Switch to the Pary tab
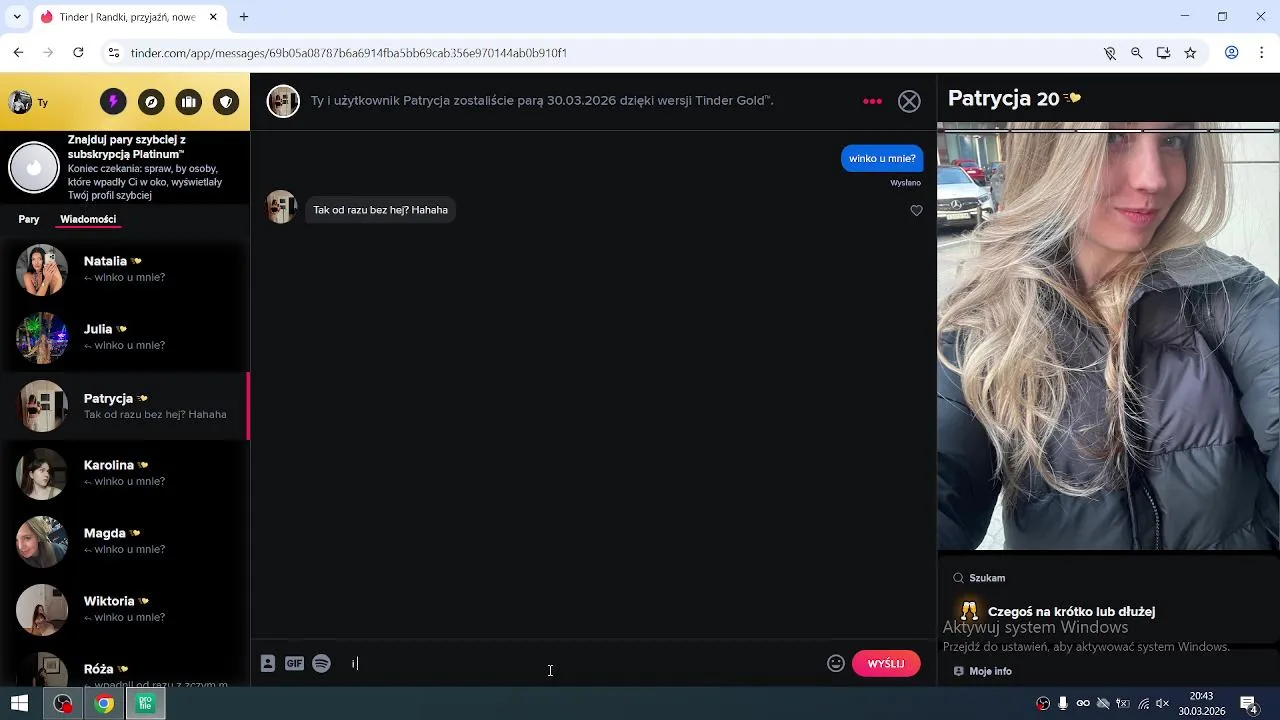Image resolution: width=1280 pixels, height=720 pixels. tap(29, 219)
